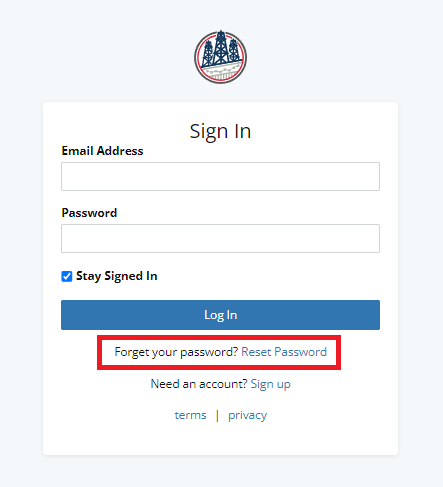Click the Need an account? text
Image resolution: width=443 pixels, height=487 pixels.
(199, 384)
